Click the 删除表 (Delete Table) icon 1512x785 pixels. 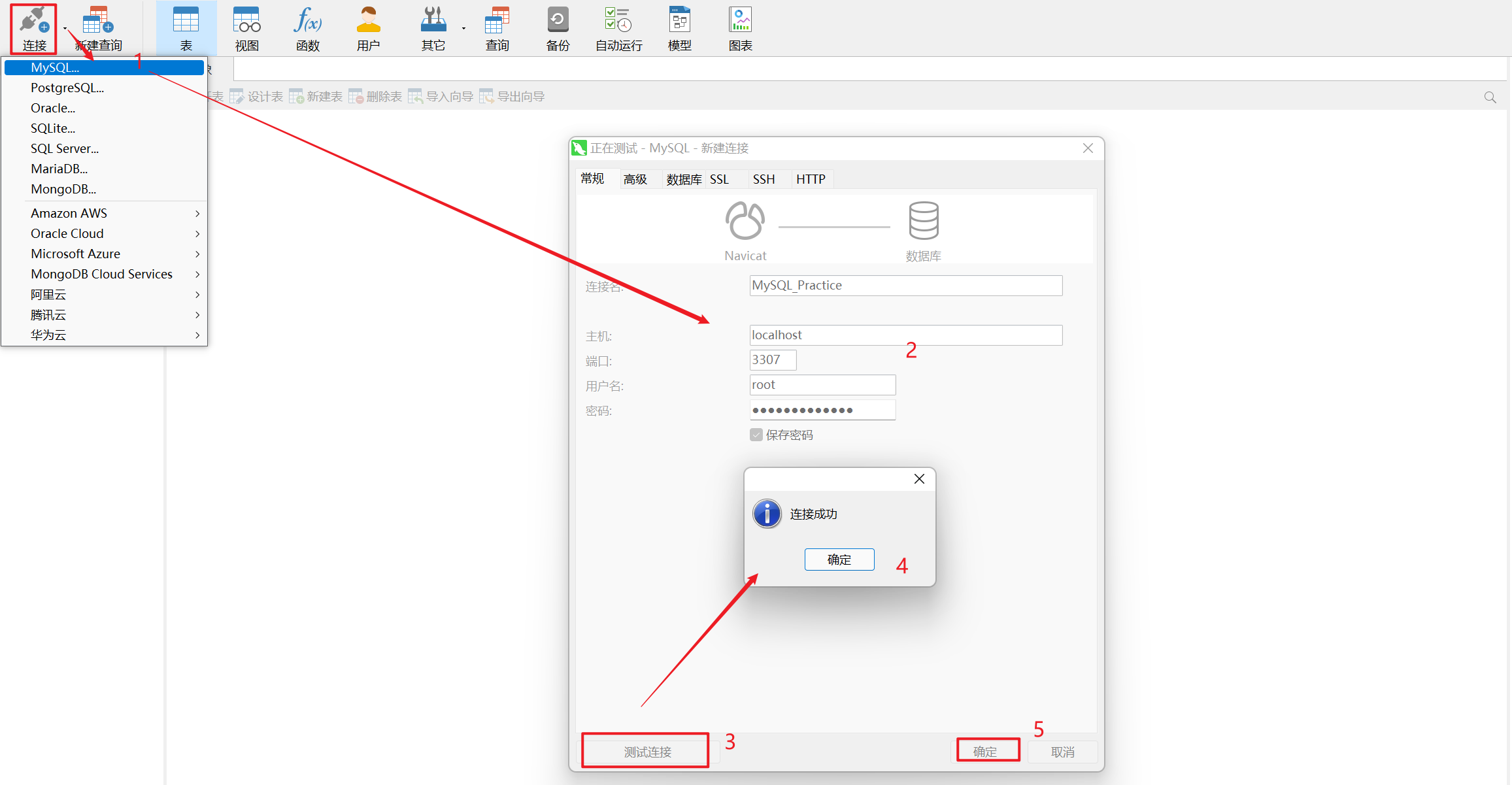point(375,97)
